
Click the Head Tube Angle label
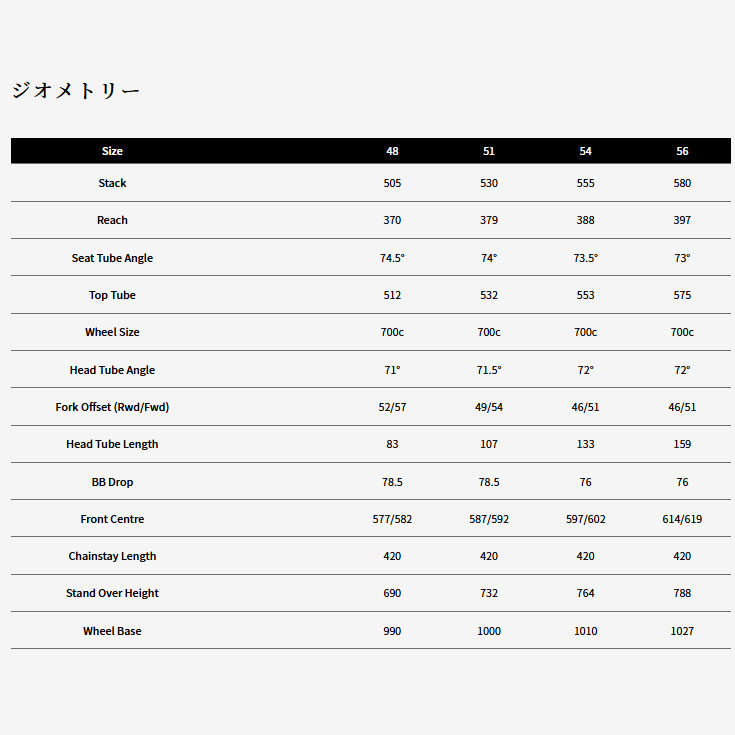(112, 370)
